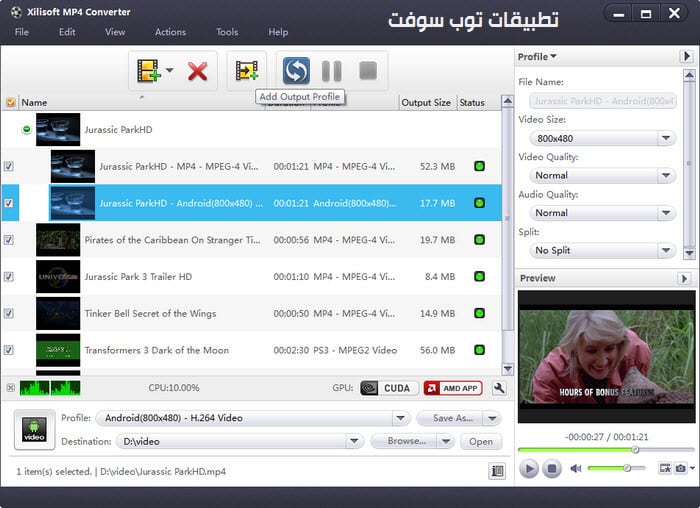Click the NVIDIA CUDA button
Image resolution: width=700 pixels, height=508 pixels.
point(389,388)
